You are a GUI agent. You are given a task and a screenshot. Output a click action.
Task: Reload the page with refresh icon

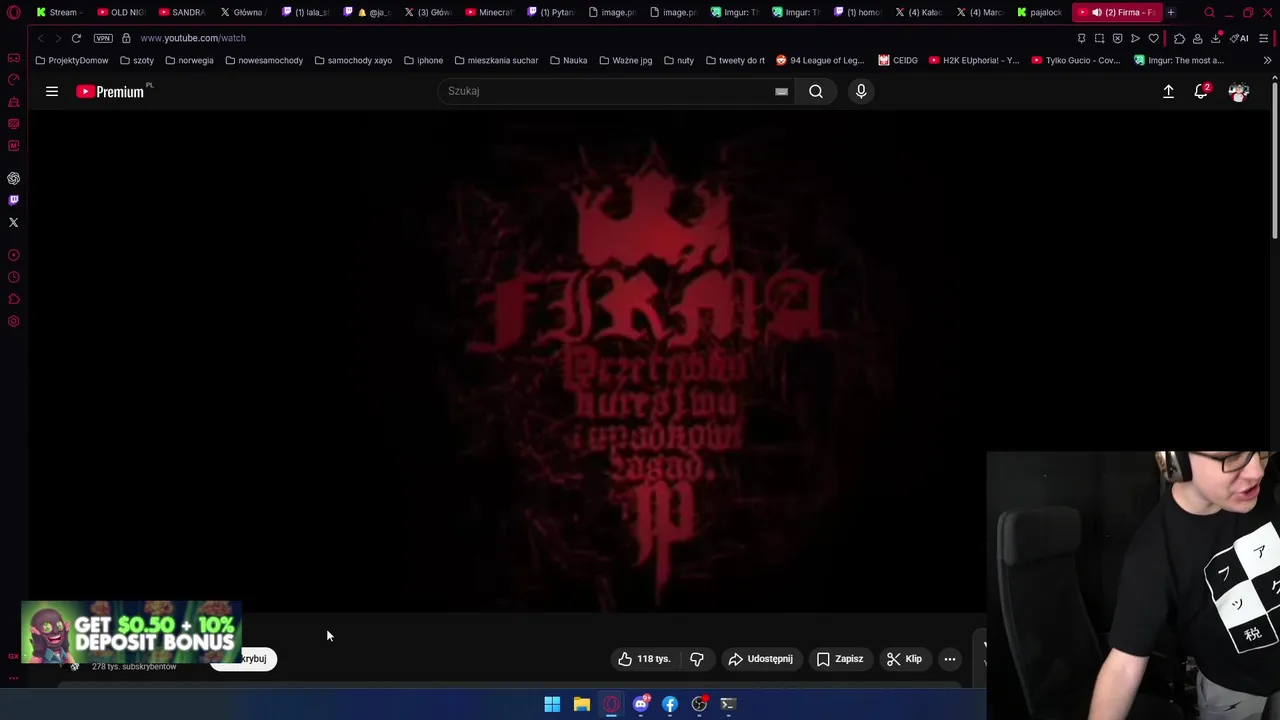[76, 38]
